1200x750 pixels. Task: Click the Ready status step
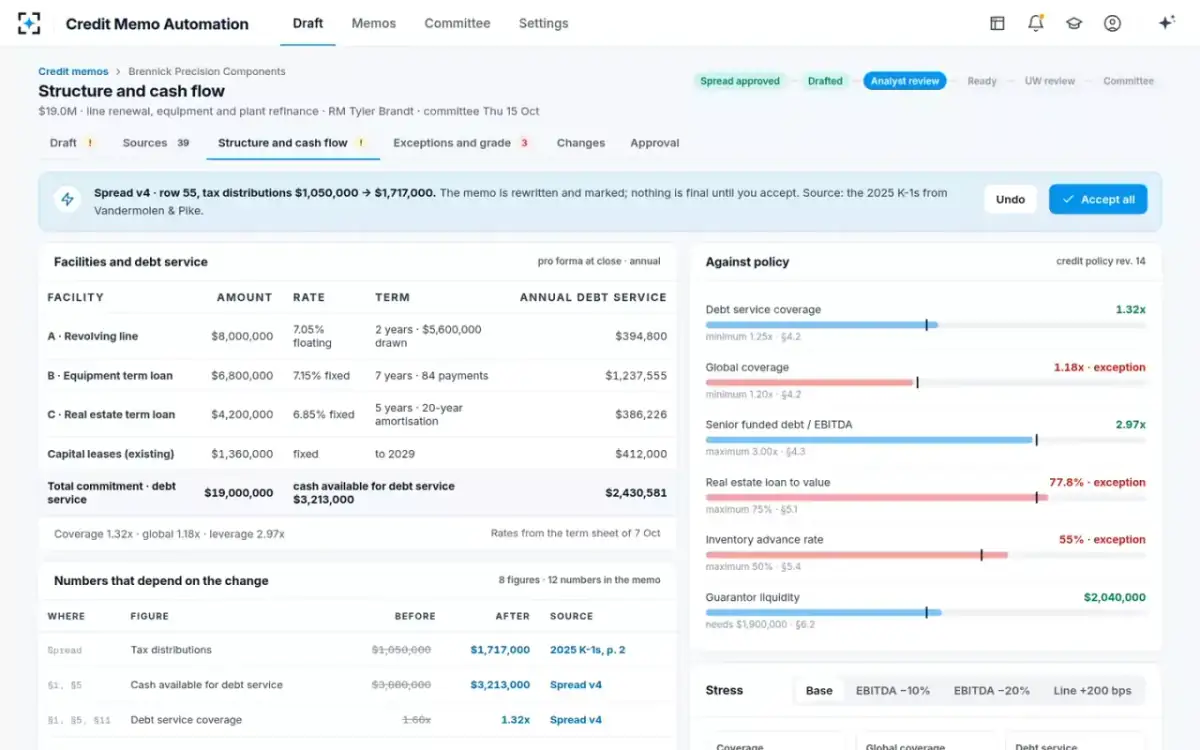[982, 81]
